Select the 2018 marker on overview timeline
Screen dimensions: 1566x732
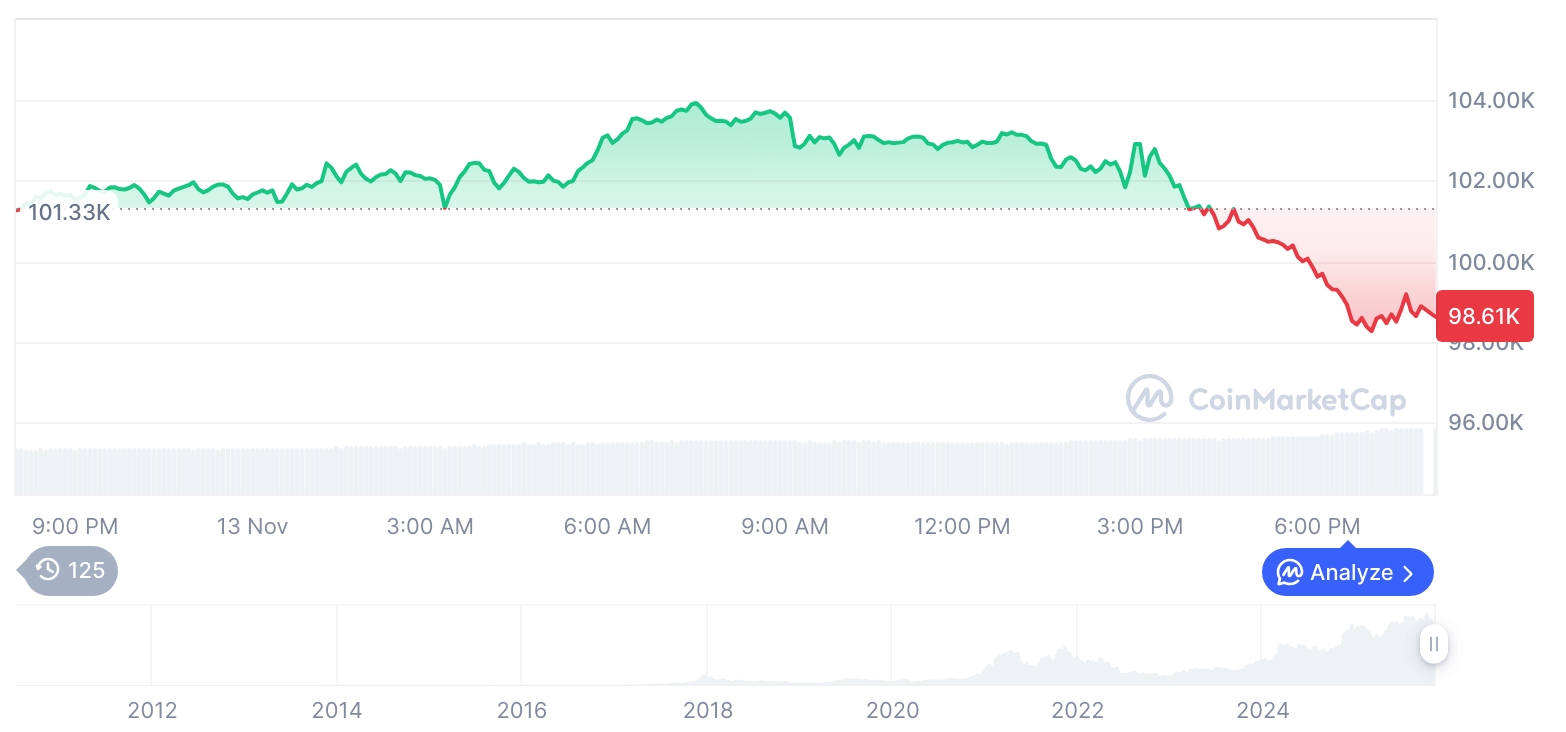click(707, 711)
